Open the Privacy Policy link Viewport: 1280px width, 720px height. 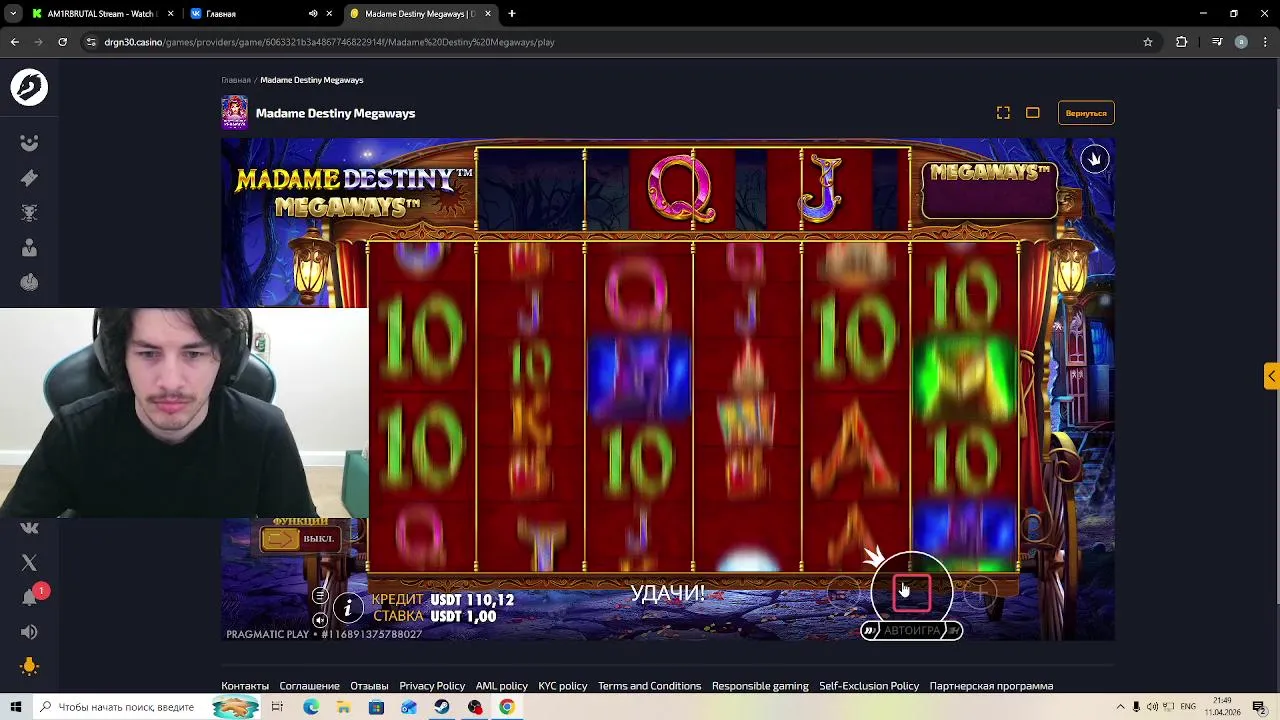[432, 686]
